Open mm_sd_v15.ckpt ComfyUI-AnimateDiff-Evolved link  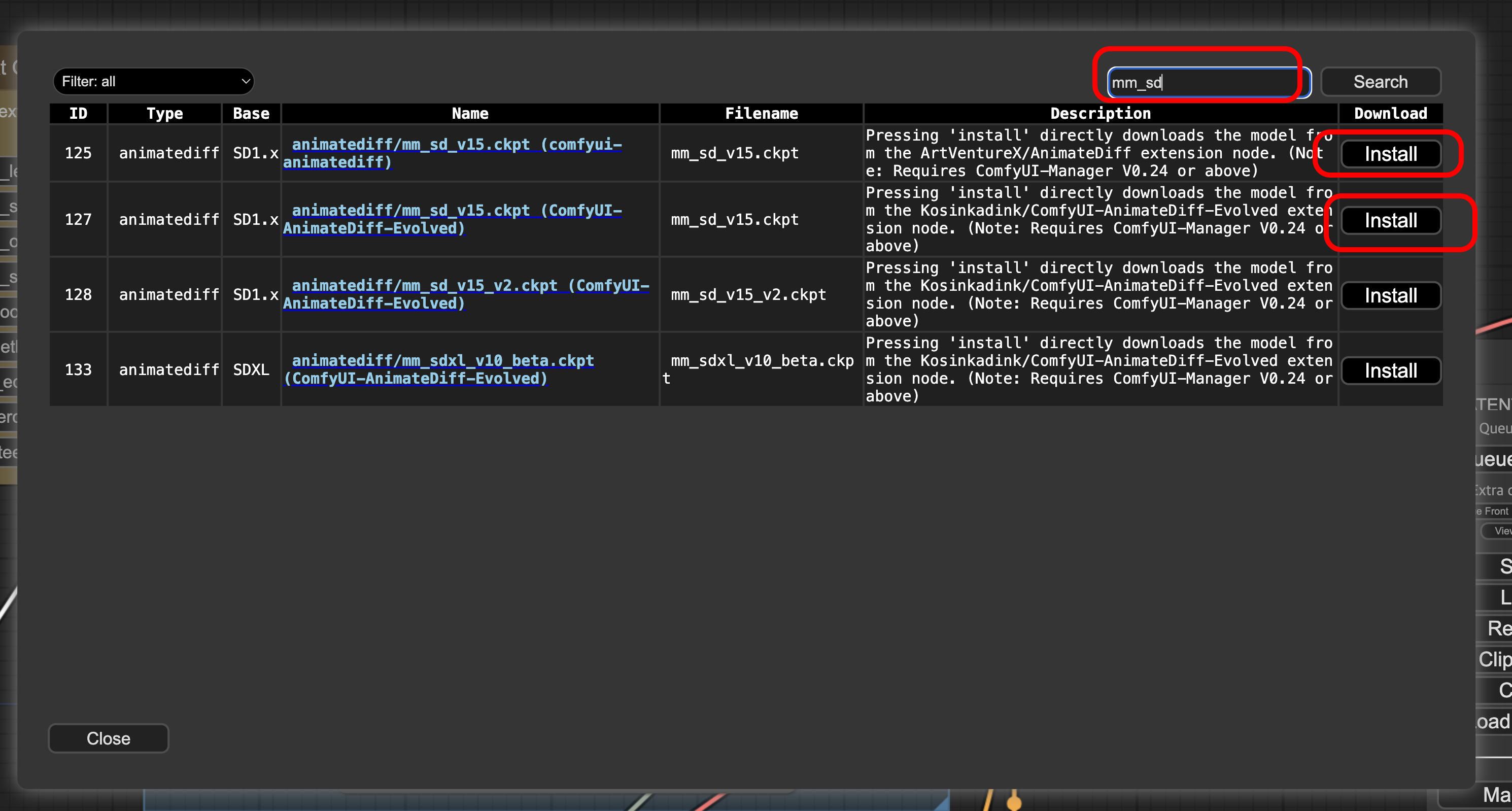(456, 210)
